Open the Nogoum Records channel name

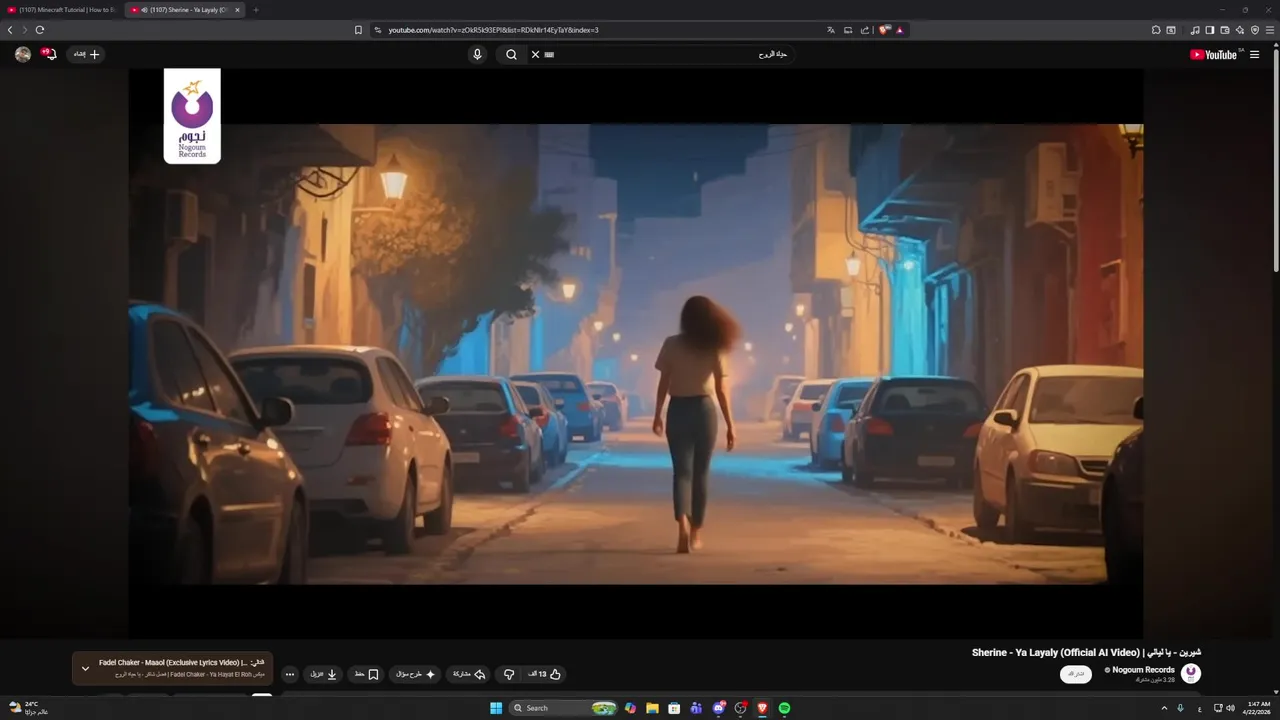click(x=1143, y=670)
